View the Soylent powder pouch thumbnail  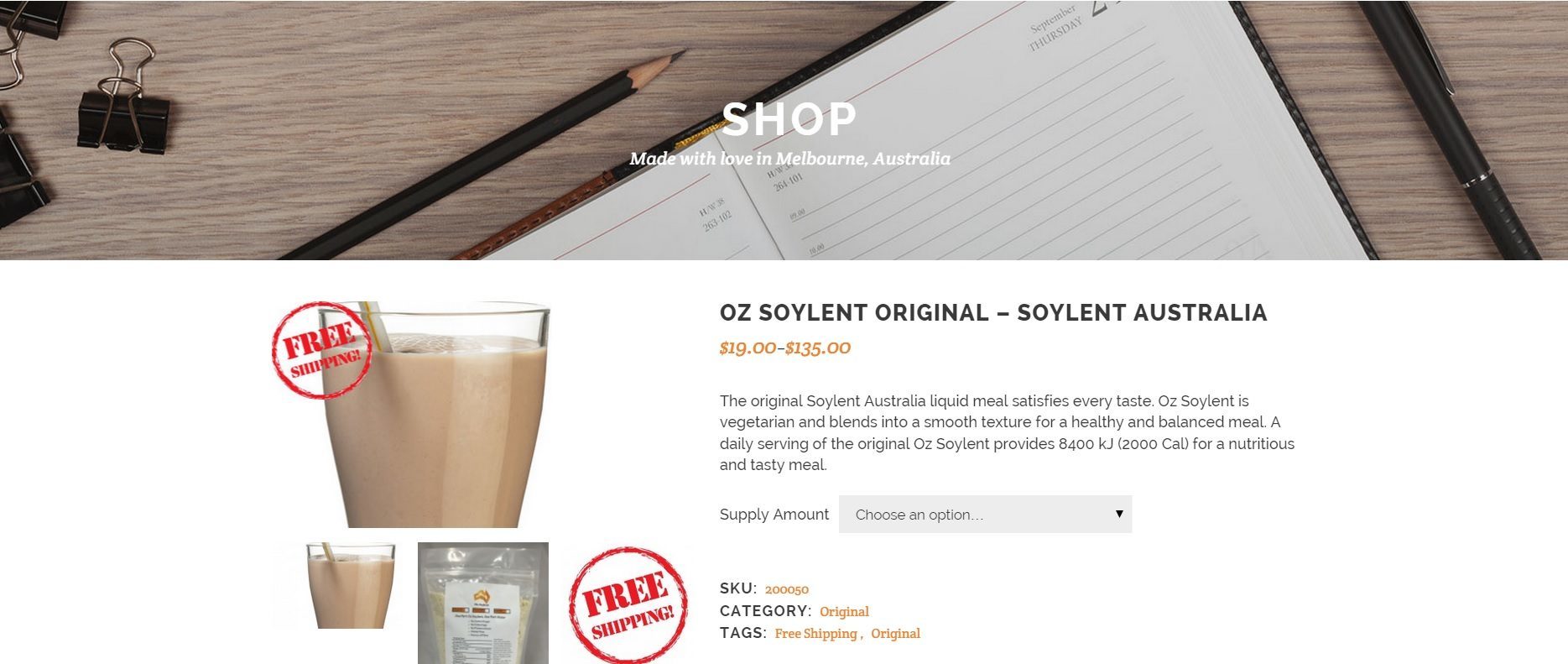click(x=483, y=604)
